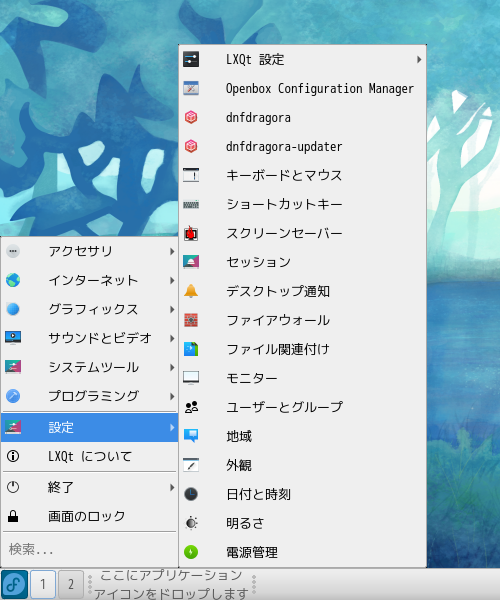Choose 画面のロック from the menu

pyautogui.click(x=90, y=516)
